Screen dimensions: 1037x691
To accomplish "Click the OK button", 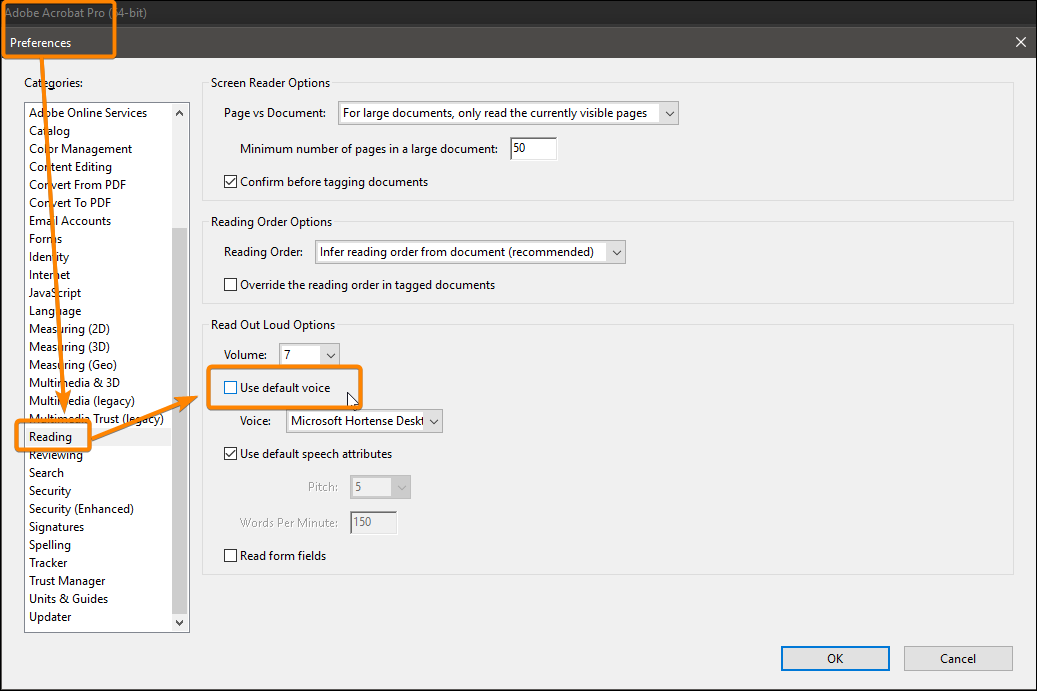I will (835, 658).
